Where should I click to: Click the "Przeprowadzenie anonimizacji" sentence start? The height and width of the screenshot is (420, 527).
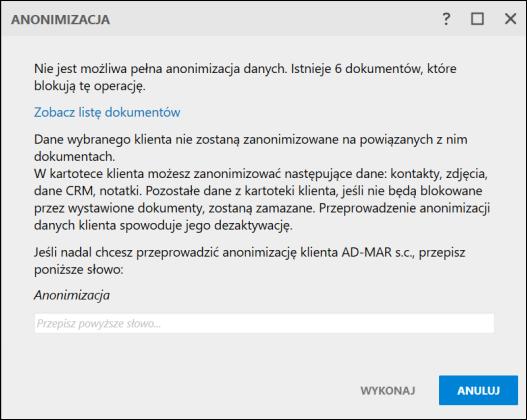404,208
